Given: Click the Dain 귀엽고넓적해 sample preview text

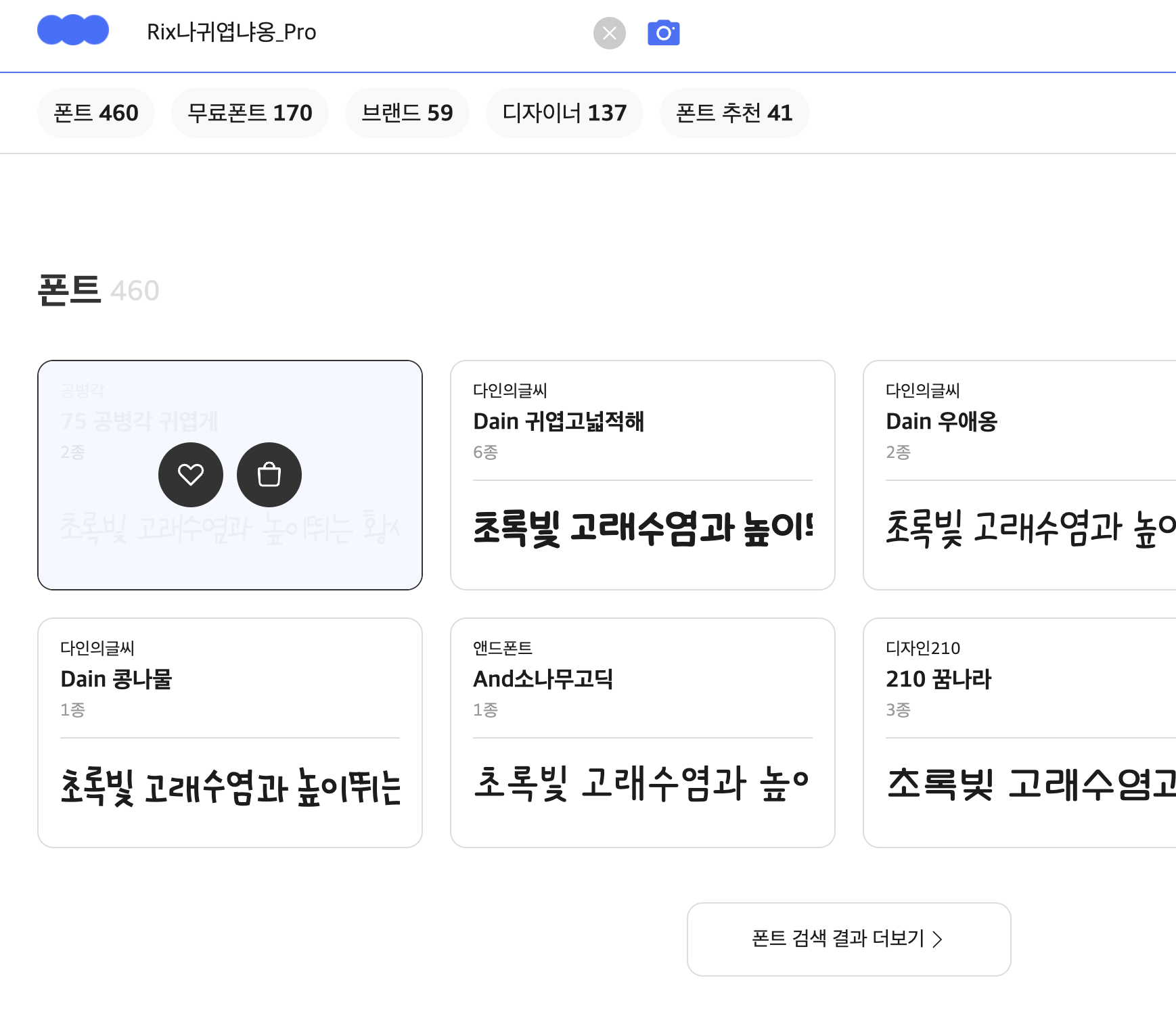Looking at the screenshot, I should point(643,528).
